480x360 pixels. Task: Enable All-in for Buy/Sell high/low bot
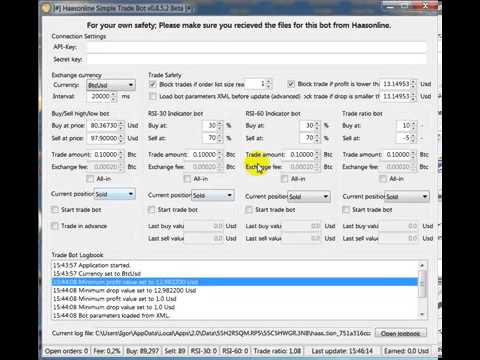click(90, 179)
